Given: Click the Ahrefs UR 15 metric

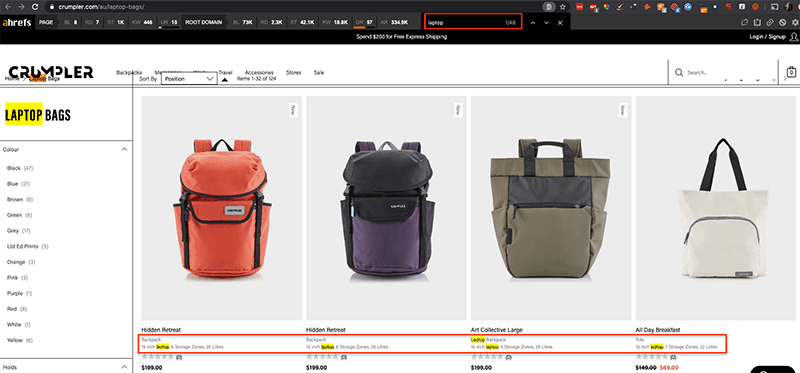Looking at the screenshot, I should (168, 22).
